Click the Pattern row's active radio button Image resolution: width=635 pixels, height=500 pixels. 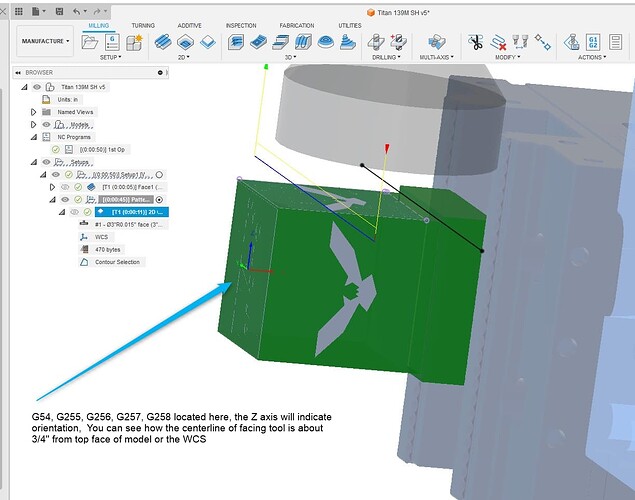[159, 200]
